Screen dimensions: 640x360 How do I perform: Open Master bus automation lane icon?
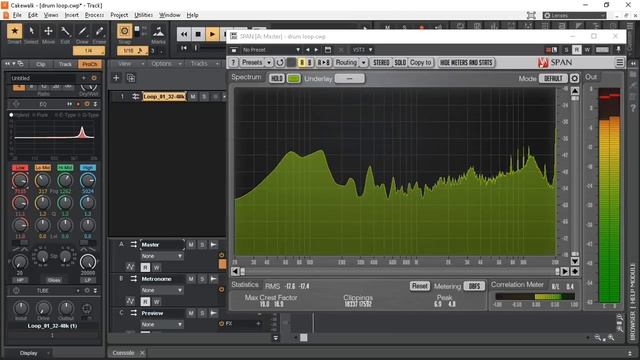(130, 267)
